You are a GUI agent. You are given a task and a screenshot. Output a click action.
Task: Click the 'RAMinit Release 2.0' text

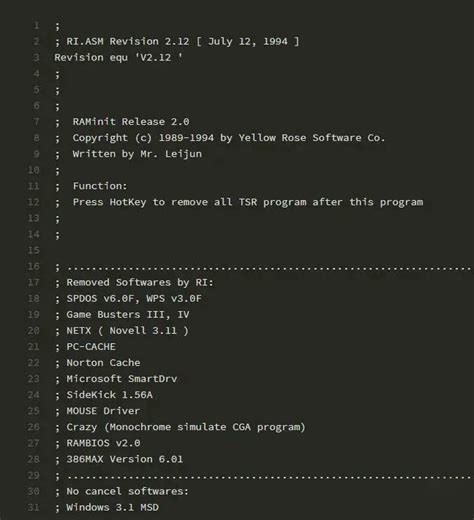pos(131,122)
